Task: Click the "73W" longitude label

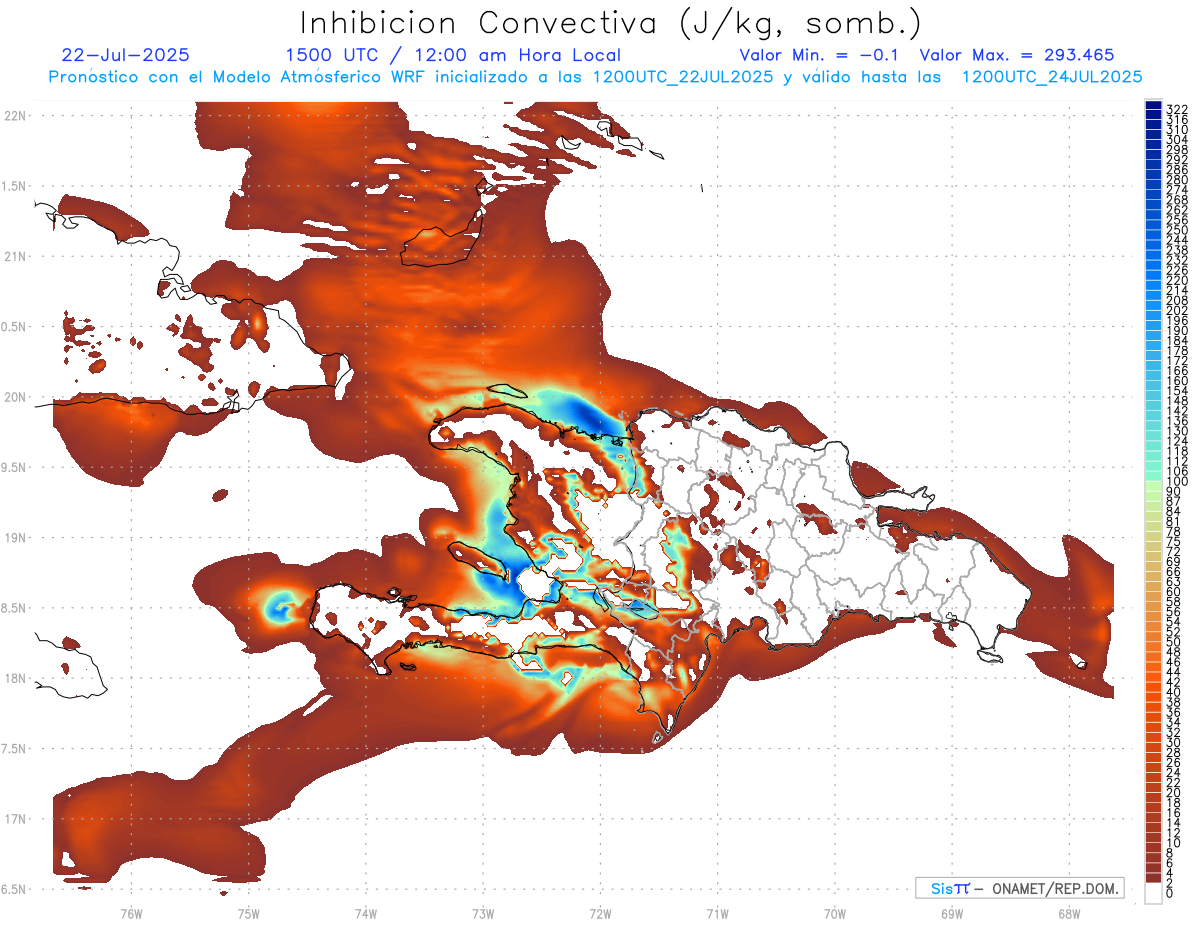Action: click(483, 913)
